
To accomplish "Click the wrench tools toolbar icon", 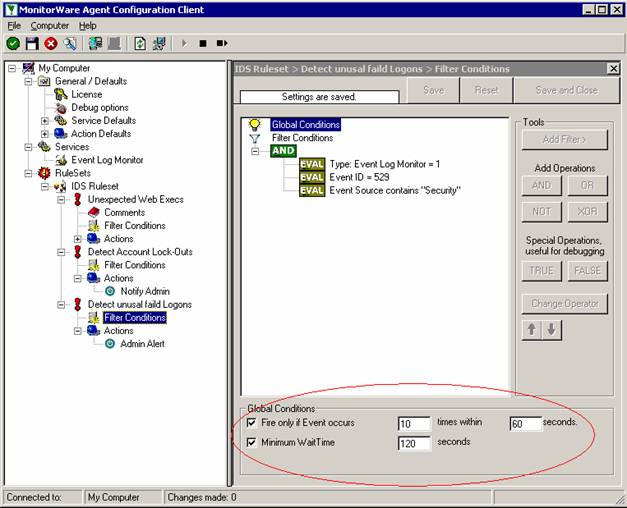I will pyautogui.click(x=70, y=43).
